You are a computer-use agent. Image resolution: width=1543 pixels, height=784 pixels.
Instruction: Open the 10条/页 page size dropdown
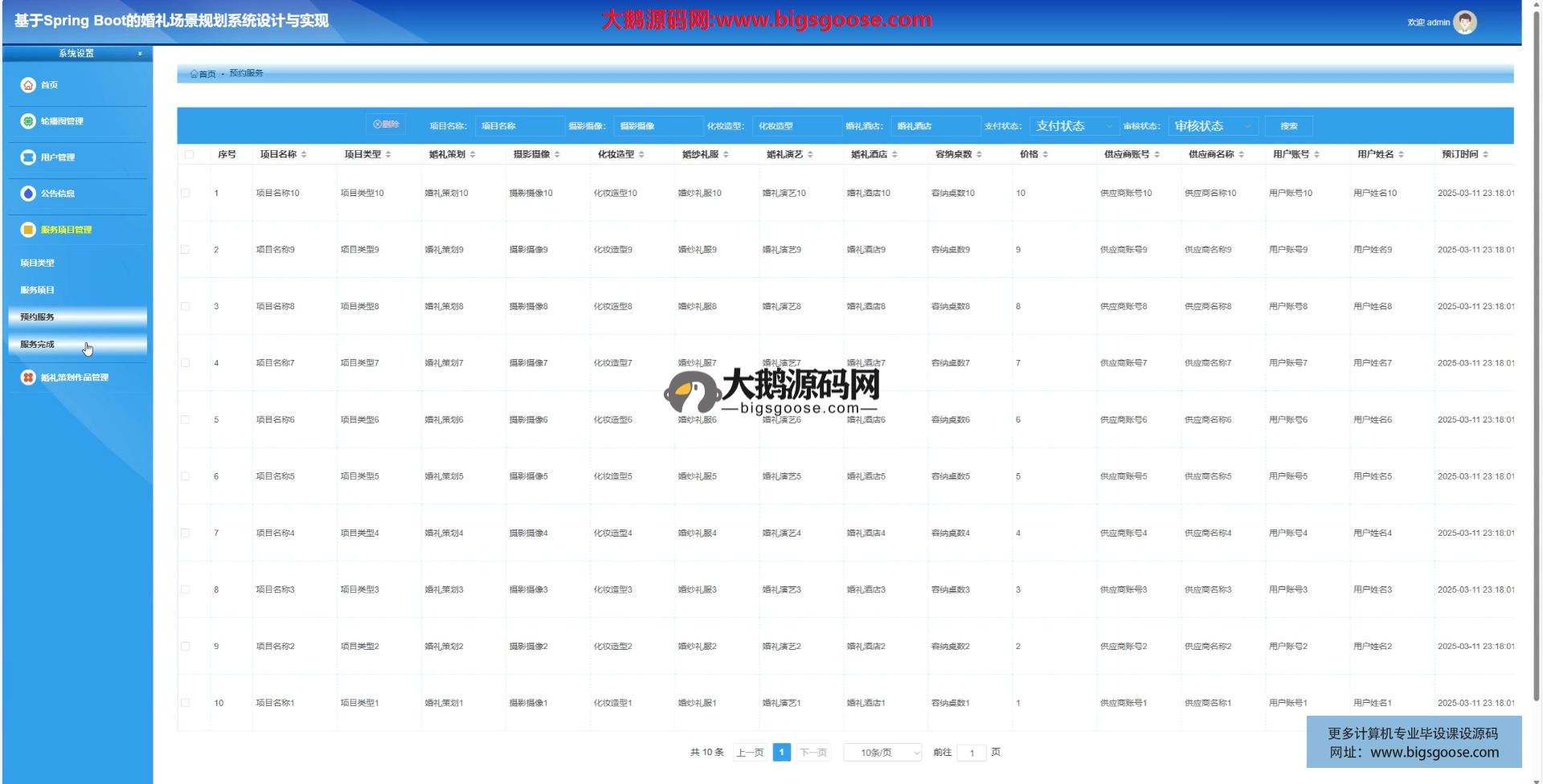[x=882, y=753]
